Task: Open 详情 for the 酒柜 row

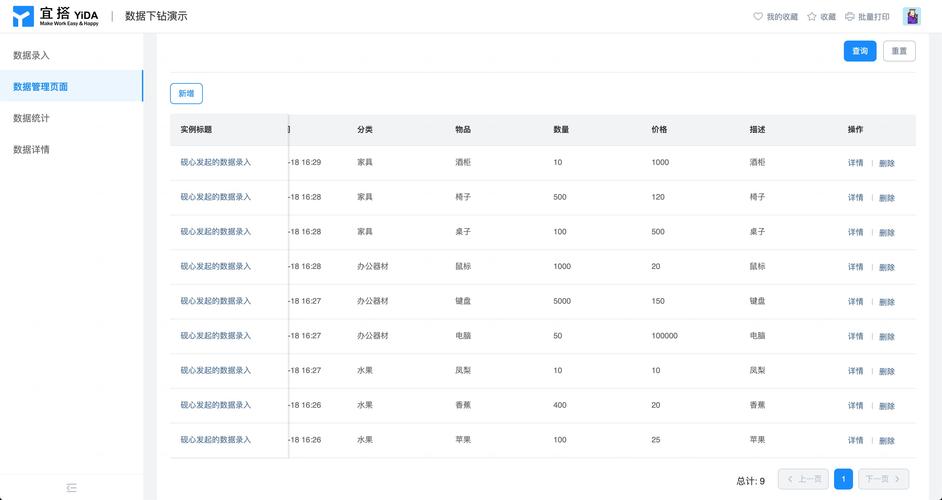Action: coord(855,163)
